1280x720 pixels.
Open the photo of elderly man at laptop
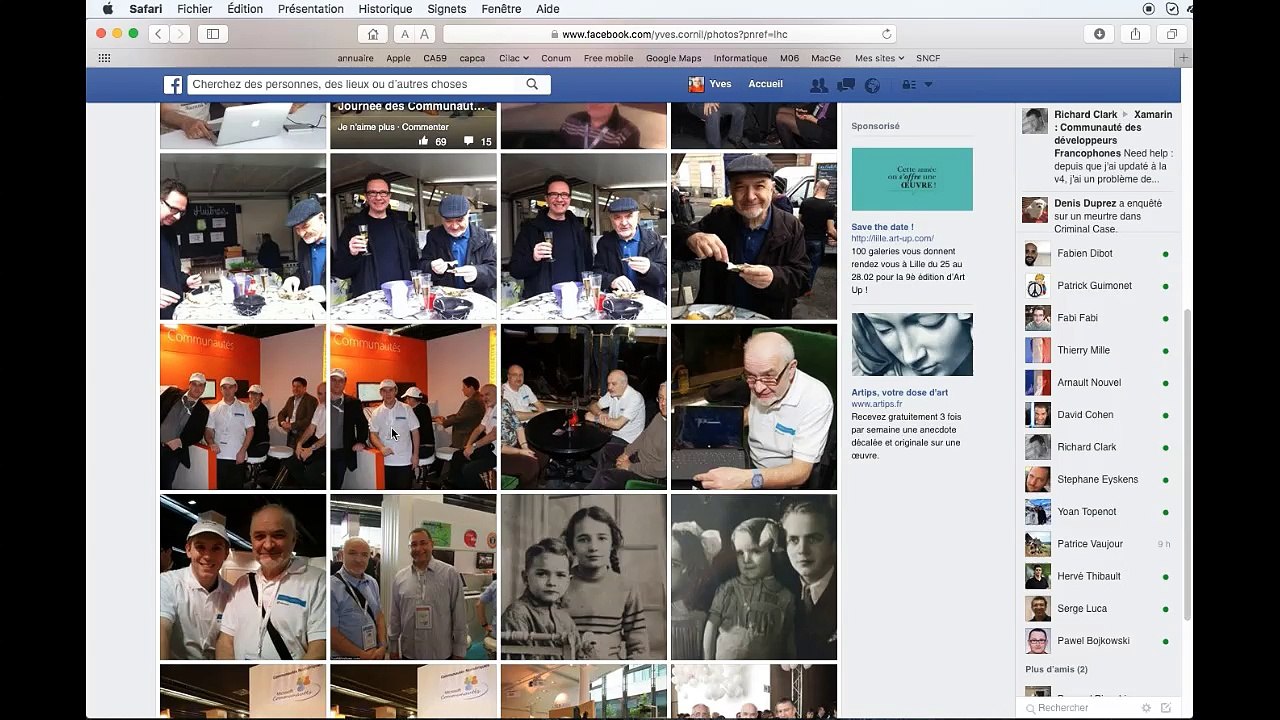click(x=754, y=407)
